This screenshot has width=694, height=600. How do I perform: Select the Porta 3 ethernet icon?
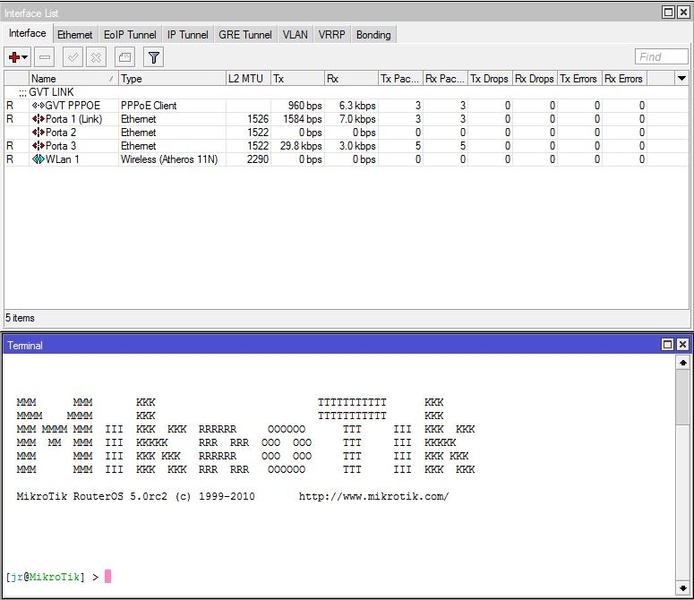38,146
